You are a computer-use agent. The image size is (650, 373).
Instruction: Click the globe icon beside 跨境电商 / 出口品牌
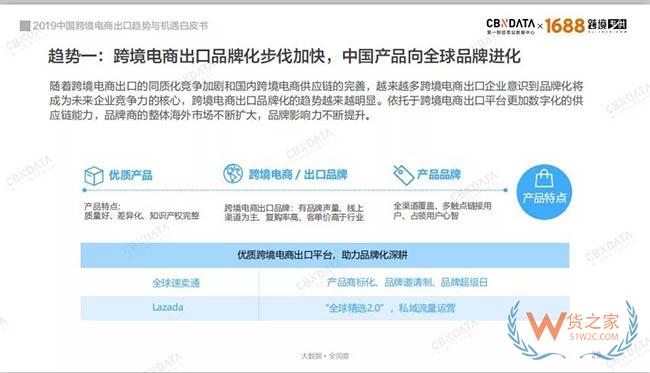pos(233,174)
